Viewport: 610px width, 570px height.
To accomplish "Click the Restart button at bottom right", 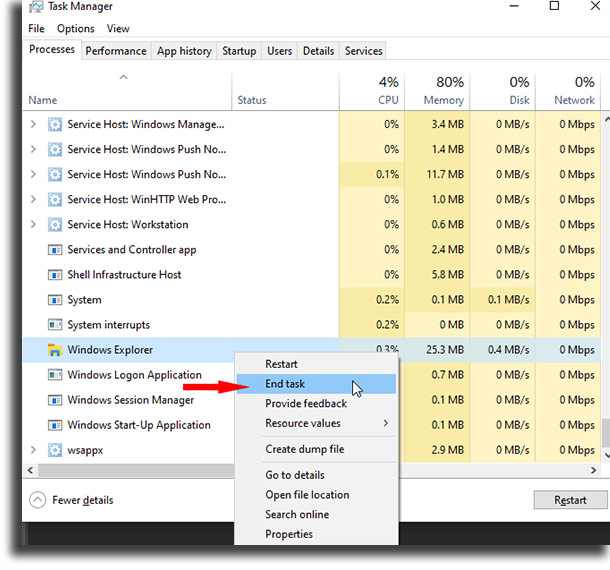I will point(570,500).
